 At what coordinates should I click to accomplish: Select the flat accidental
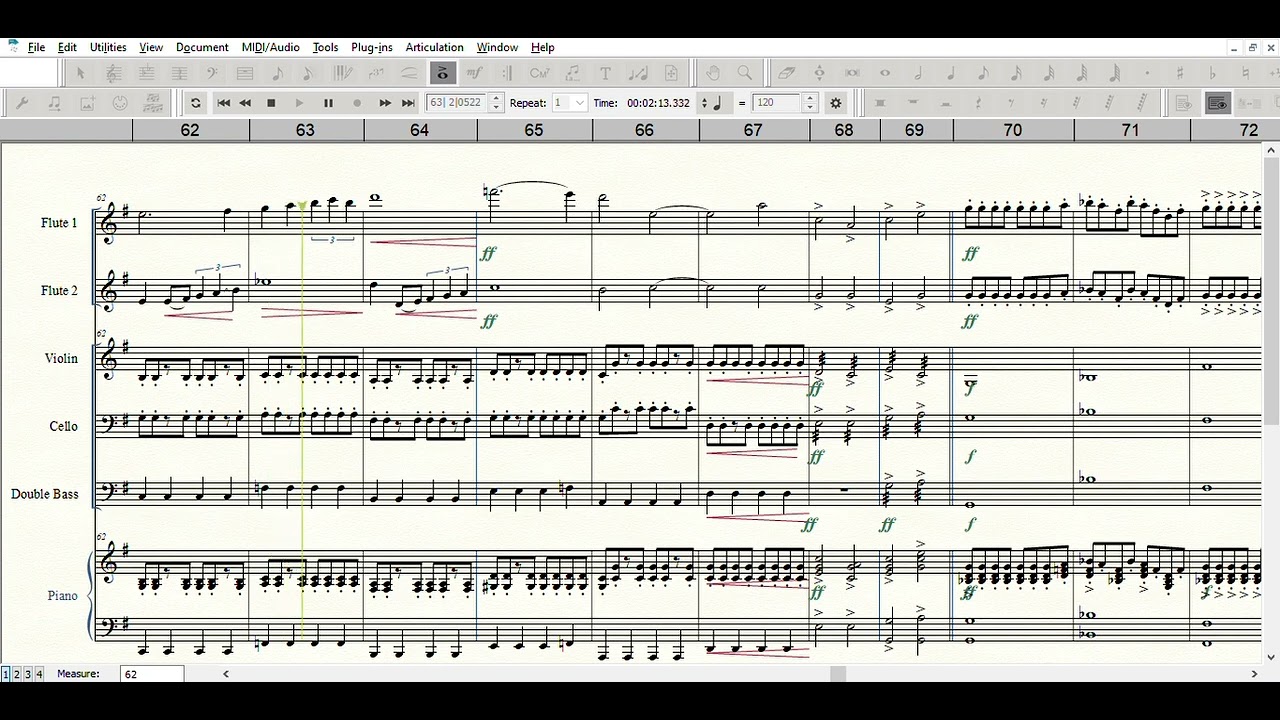coord(1213,73)
